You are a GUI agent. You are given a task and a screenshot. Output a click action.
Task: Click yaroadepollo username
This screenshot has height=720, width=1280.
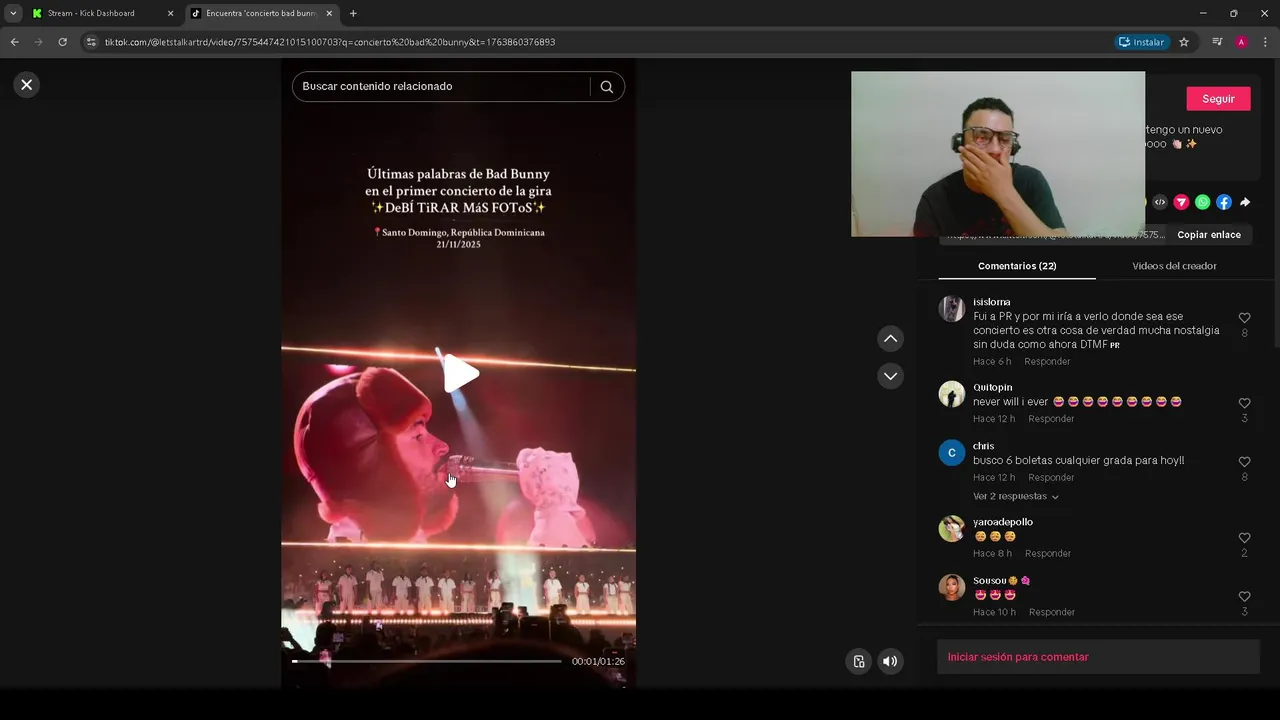[1003, 522]
